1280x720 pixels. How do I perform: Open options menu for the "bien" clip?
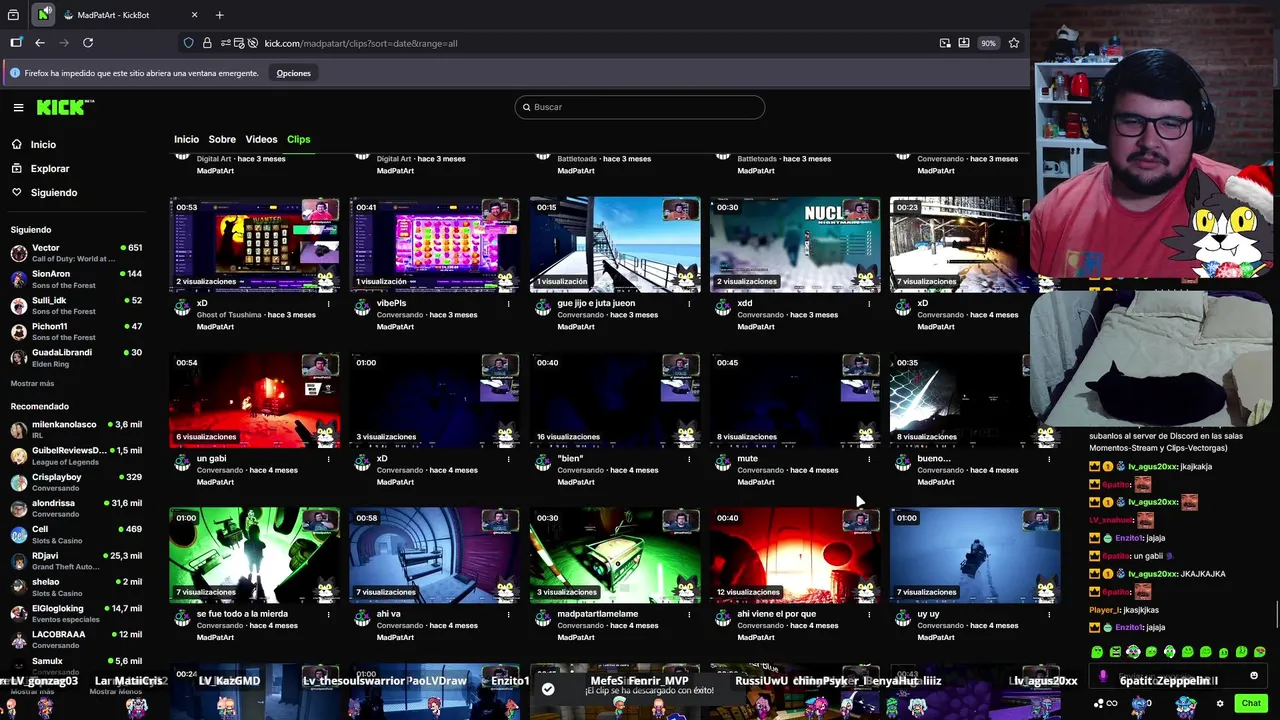689,459
